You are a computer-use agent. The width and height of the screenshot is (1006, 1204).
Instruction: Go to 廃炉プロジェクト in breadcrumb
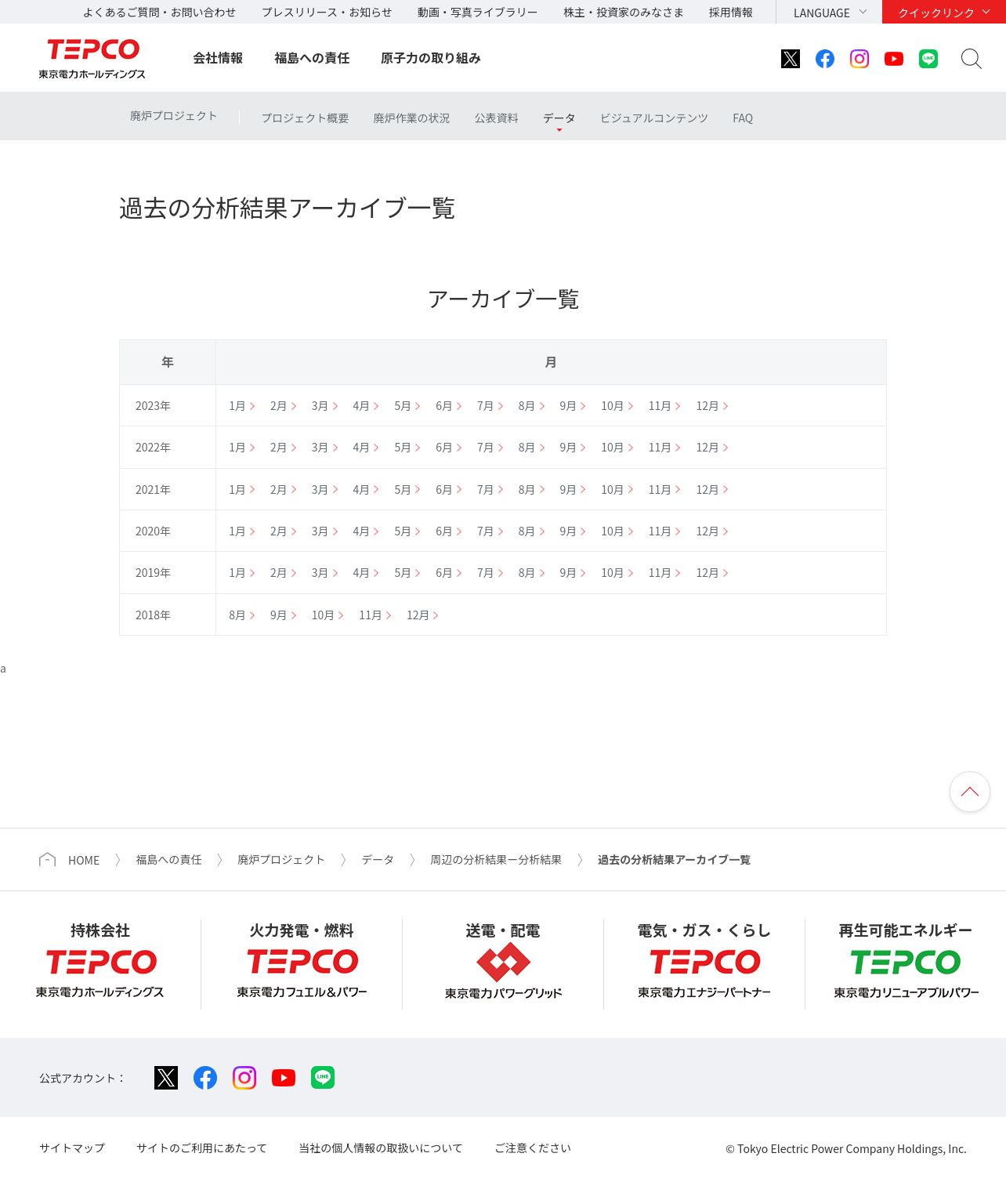click(x=281, y=860)
